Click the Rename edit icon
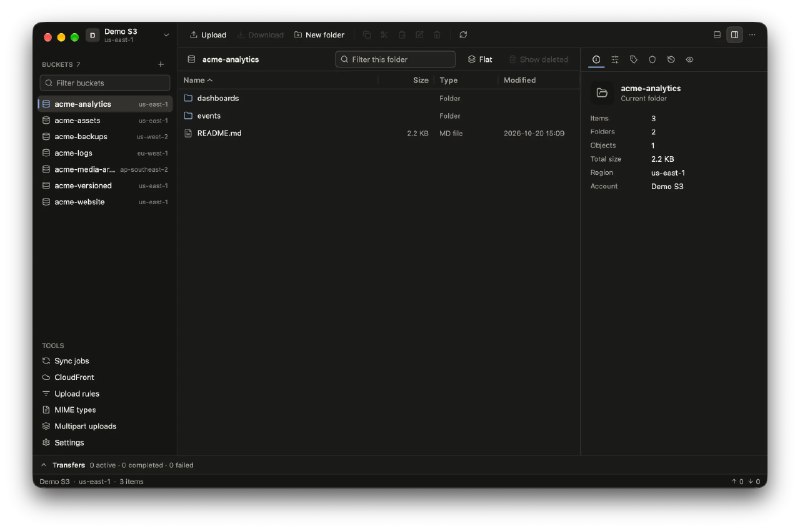Image resolution: width=800 pixels, height=531 pixels. 419,35
